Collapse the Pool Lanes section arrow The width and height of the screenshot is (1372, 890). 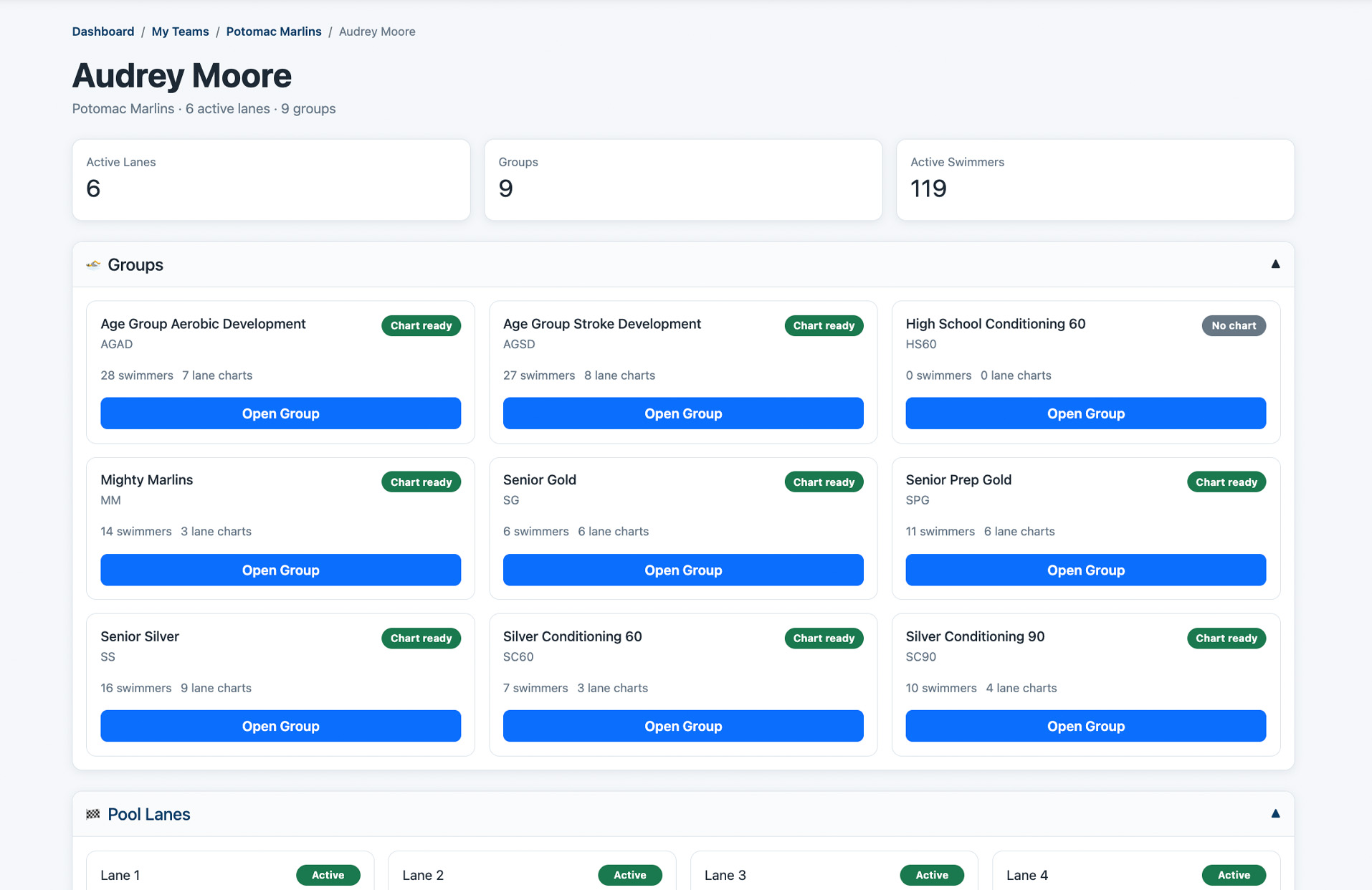click(1275, 813)
